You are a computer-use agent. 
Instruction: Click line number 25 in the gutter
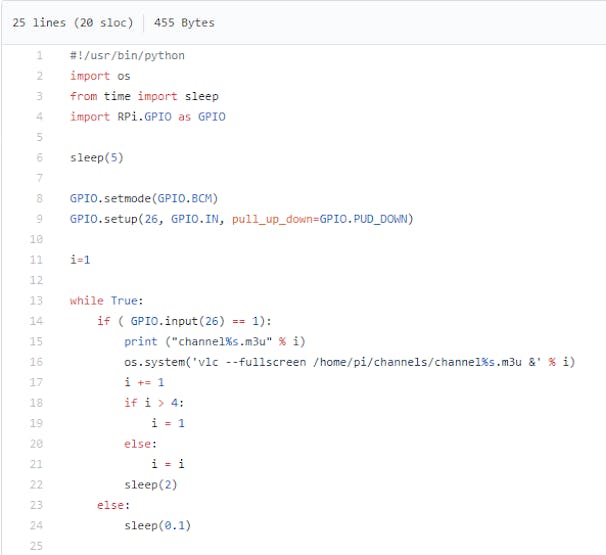(36, 546)
